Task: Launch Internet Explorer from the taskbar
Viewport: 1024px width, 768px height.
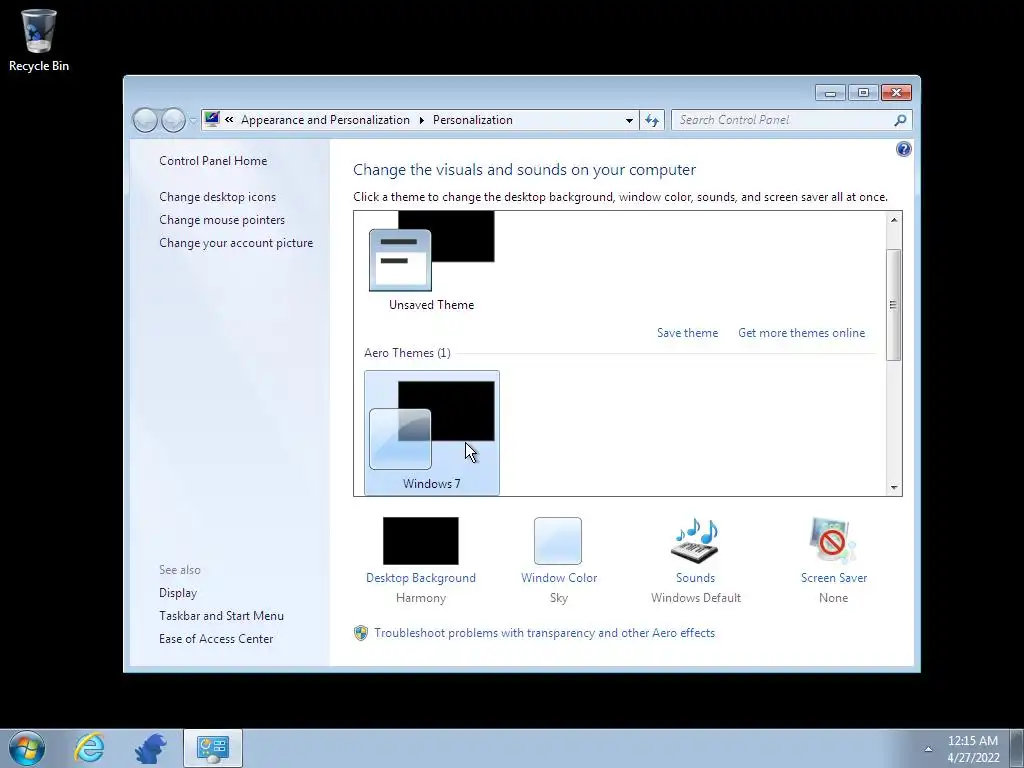Action: click(x=89, y=748)
